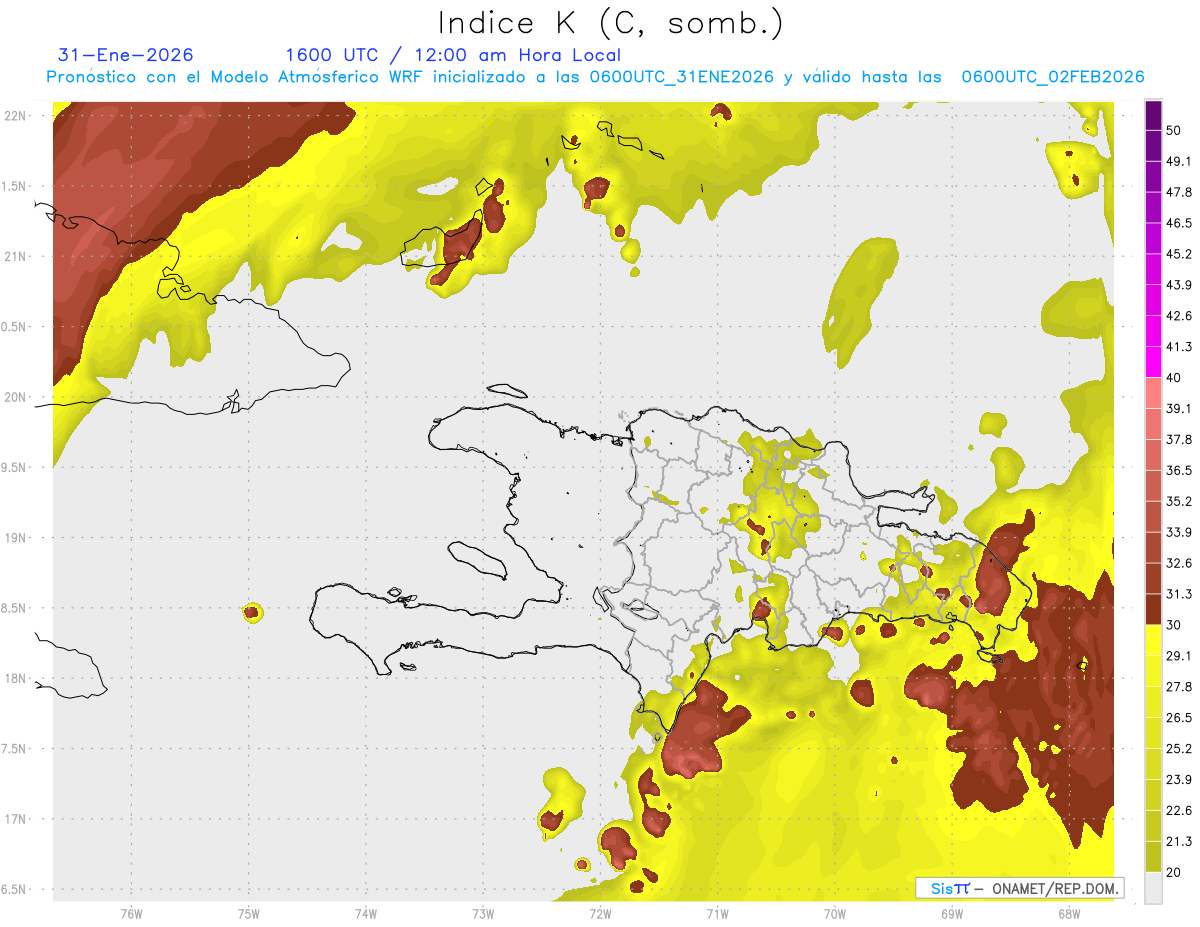The height and width of the screenshot is (927, 1200).
Task: Click longitude label "68W"
Action: (x=1069, y=914)
